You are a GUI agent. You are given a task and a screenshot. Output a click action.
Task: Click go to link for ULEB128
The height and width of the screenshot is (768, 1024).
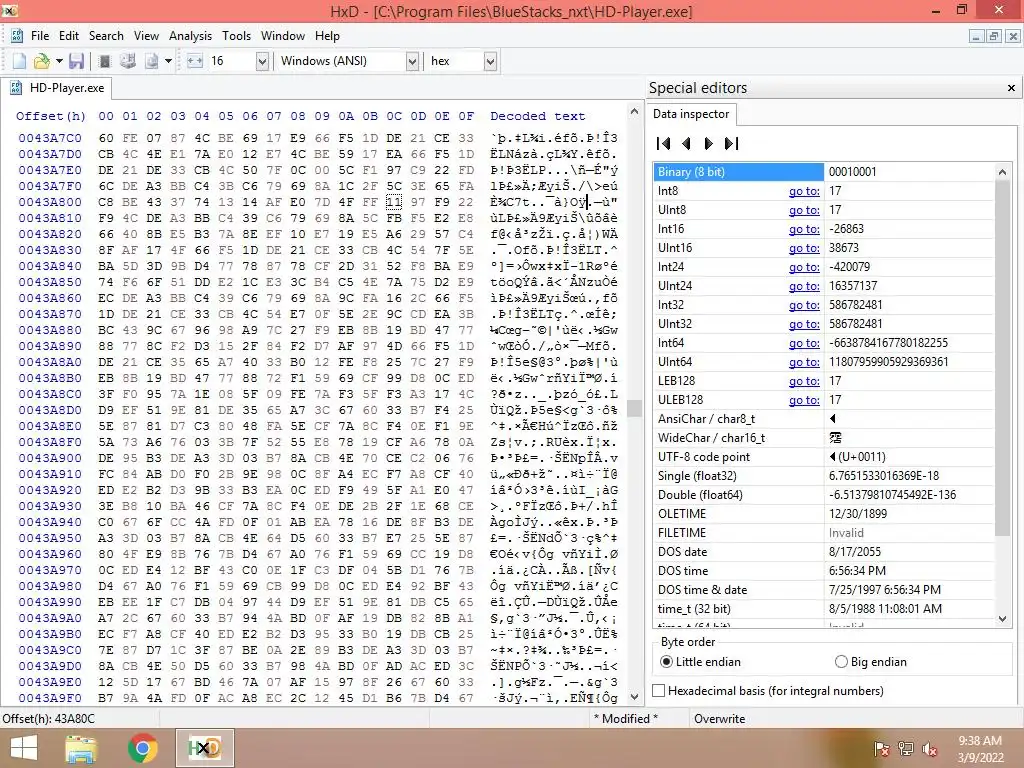804,399
